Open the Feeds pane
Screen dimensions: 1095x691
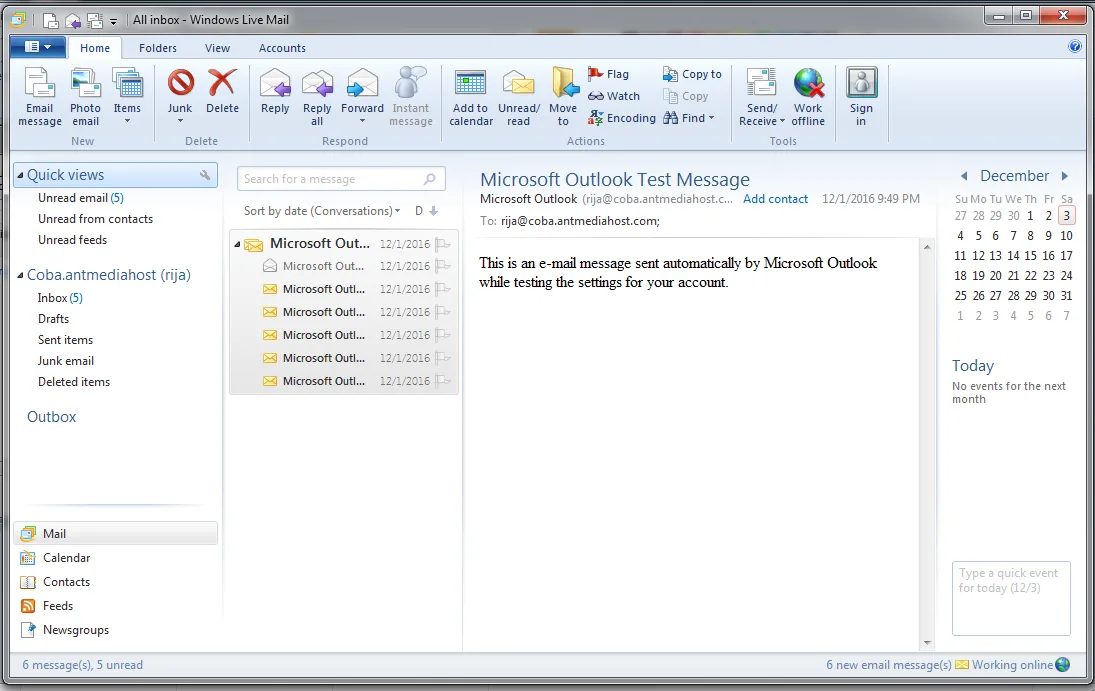pyautogui.click(x=47, y=606)
